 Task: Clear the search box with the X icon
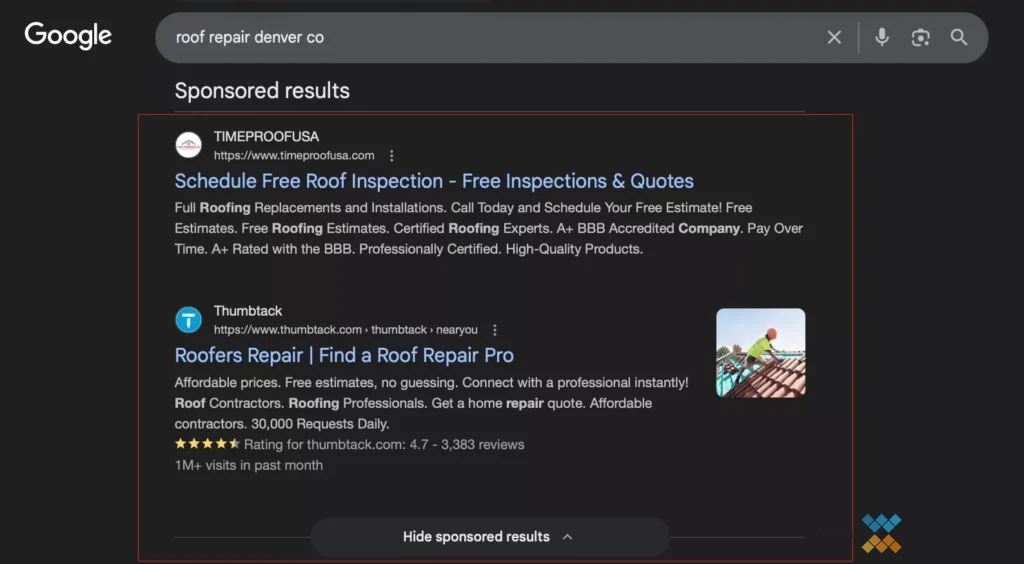[834, 37]
